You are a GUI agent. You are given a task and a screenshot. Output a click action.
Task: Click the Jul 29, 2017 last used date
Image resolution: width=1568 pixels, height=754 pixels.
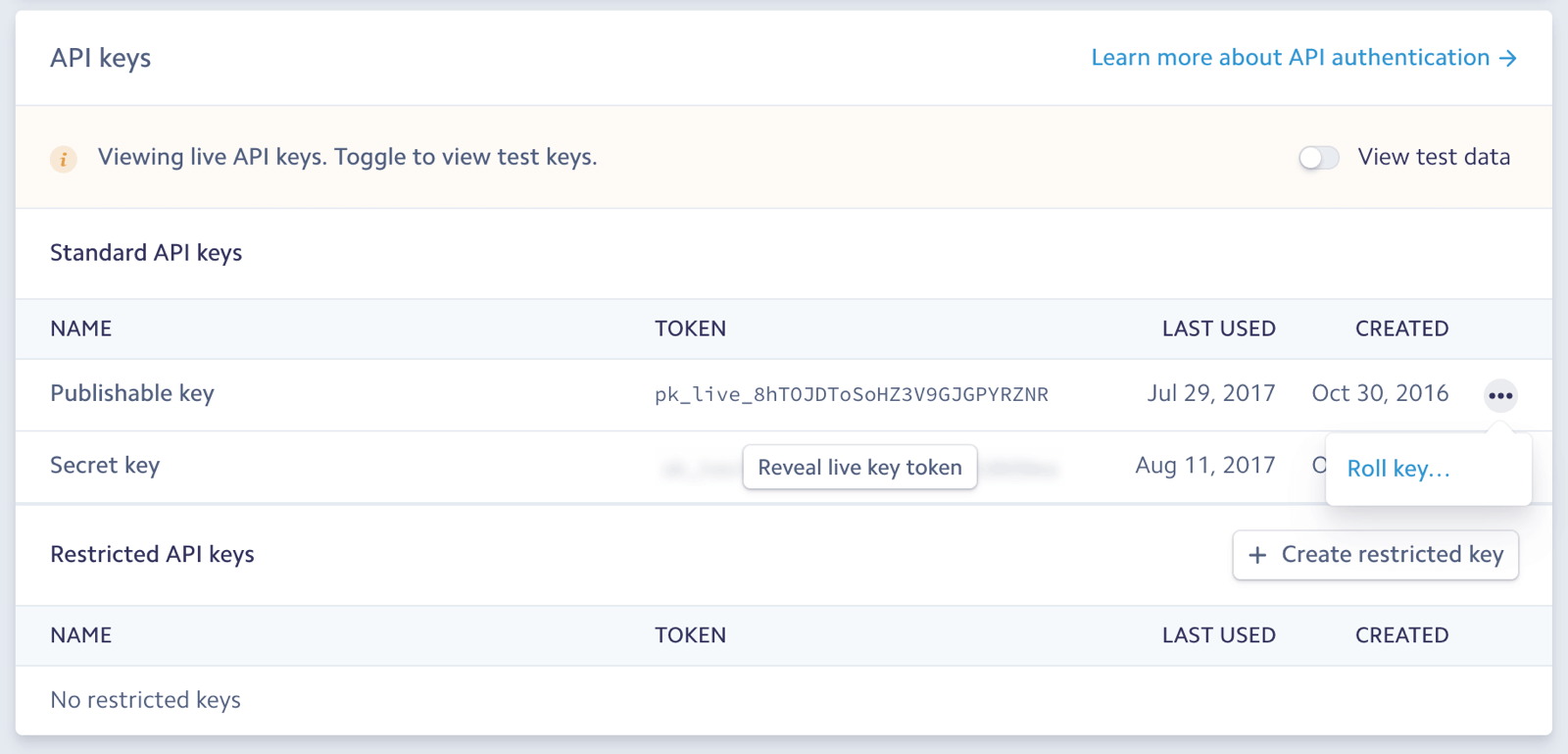click(x=1210, y=393)
